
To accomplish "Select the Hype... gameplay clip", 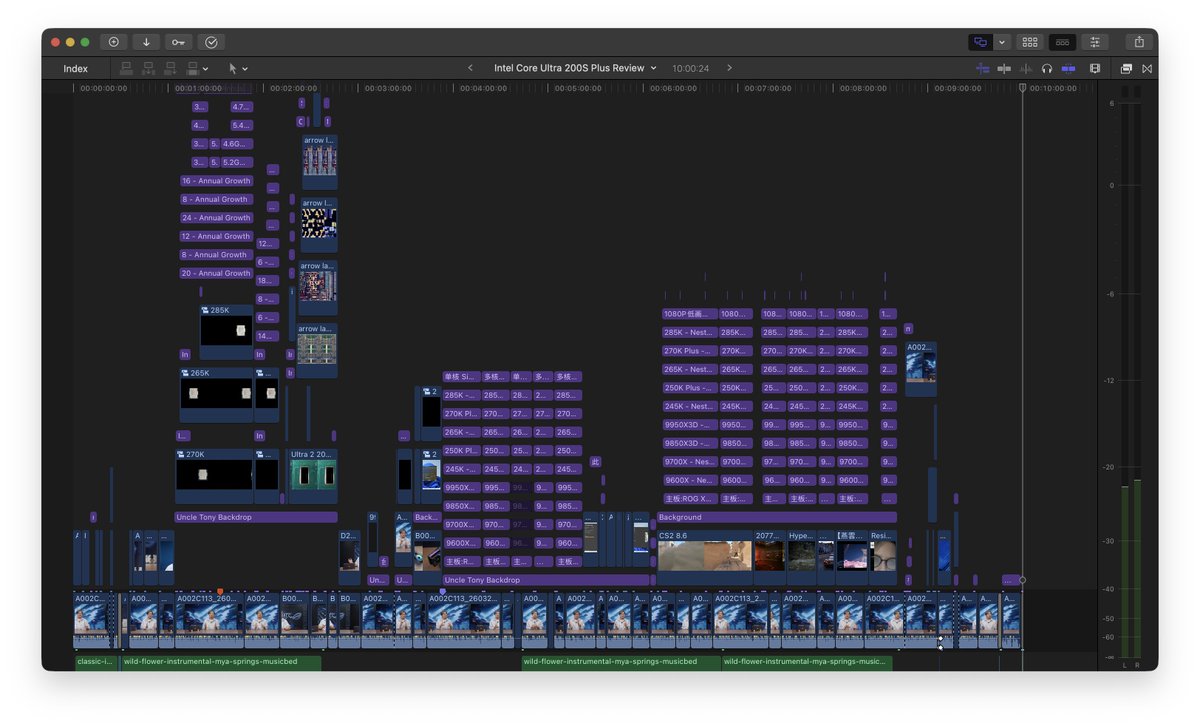I will (x=801, y=557).
